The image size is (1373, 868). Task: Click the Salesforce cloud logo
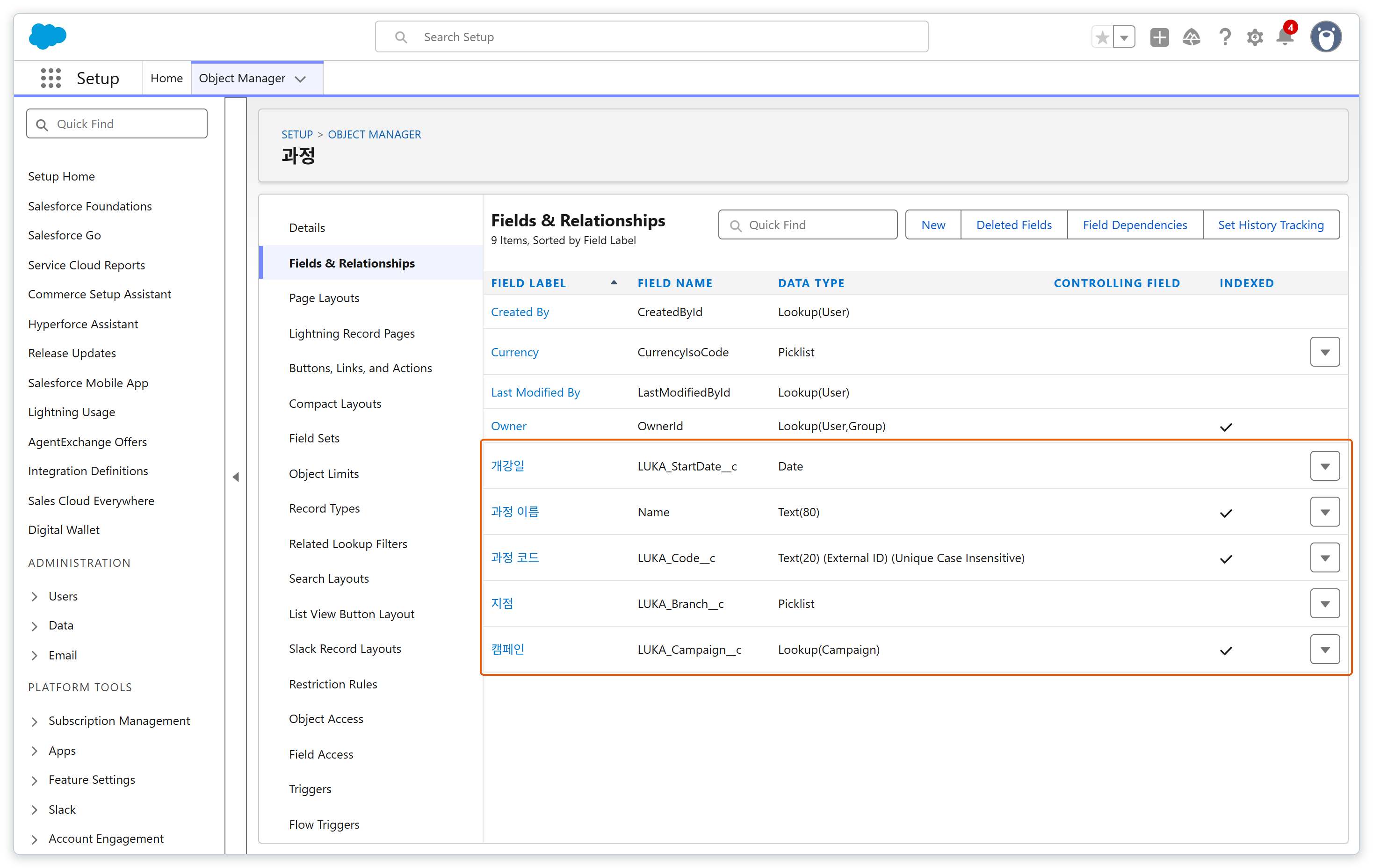pos(47,36)
